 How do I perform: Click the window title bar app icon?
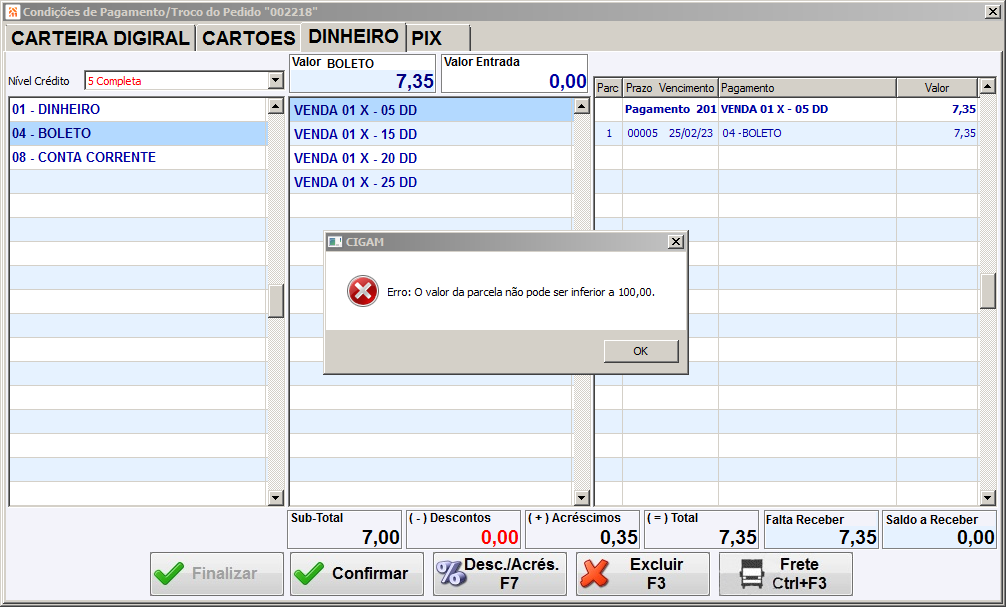pos(13,12)
